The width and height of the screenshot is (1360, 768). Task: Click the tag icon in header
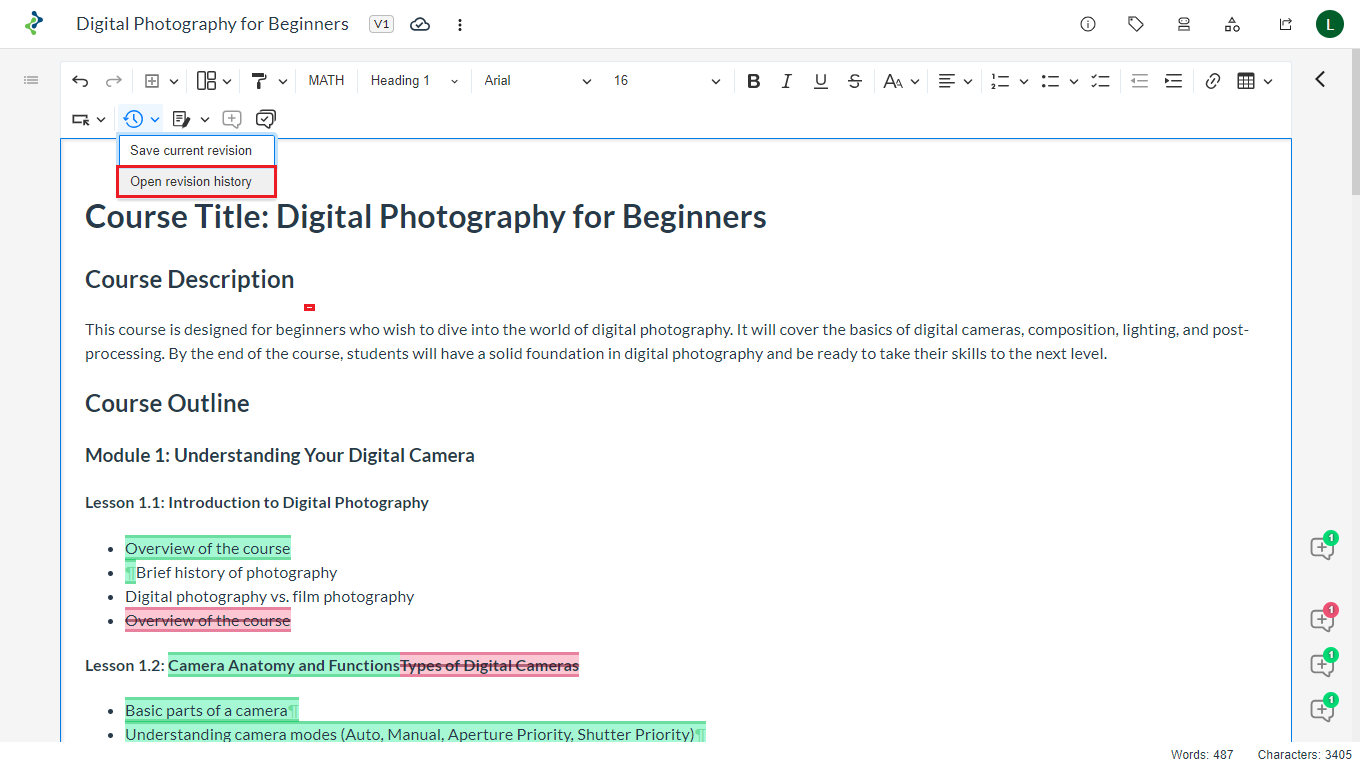pos(1136,24)
